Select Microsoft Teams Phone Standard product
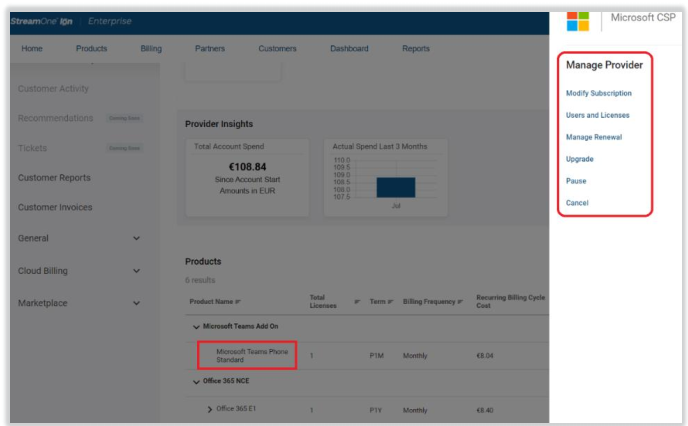 (x=252, y=355)
